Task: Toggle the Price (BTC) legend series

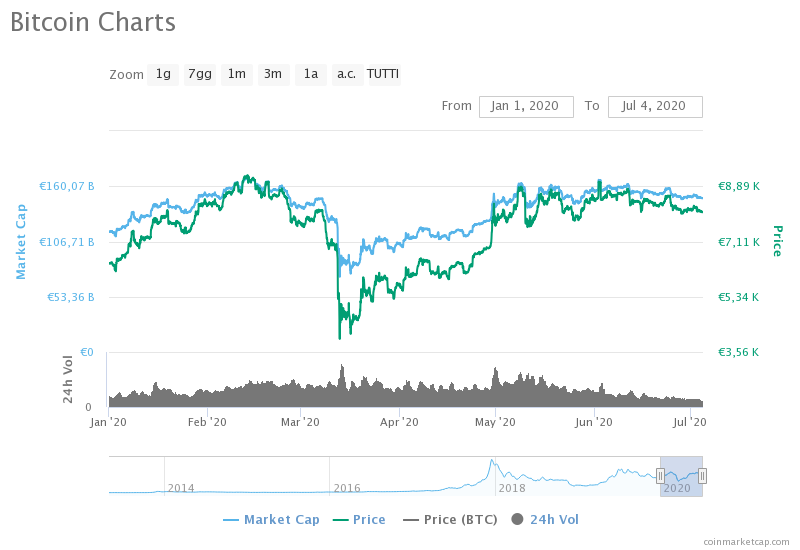Action: pyautogui.click(x=450, y=520)
